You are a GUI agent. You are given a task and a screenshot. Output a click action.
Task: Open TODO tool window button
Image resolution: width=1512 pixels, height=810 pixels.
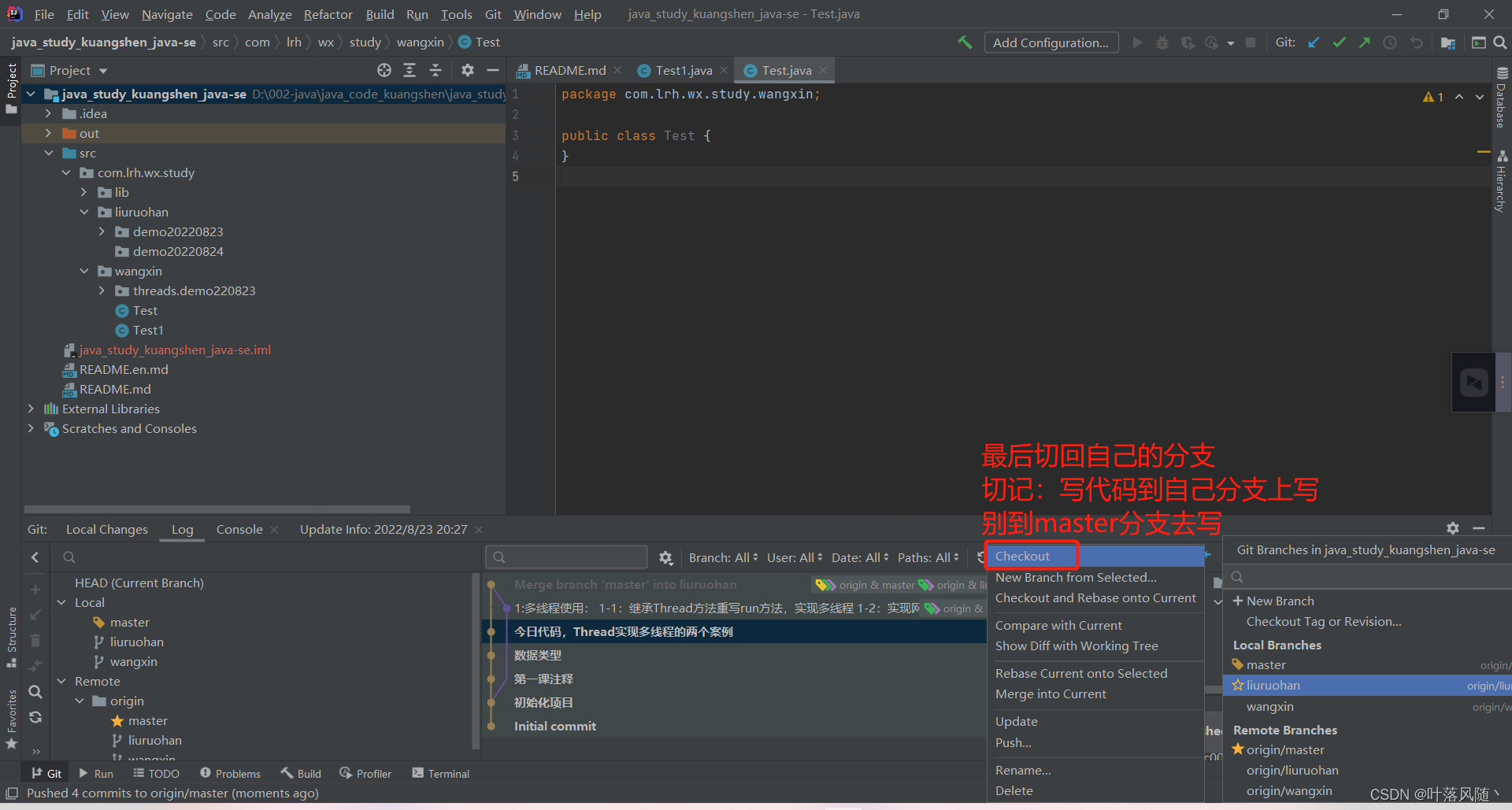(x=156, y=774)
